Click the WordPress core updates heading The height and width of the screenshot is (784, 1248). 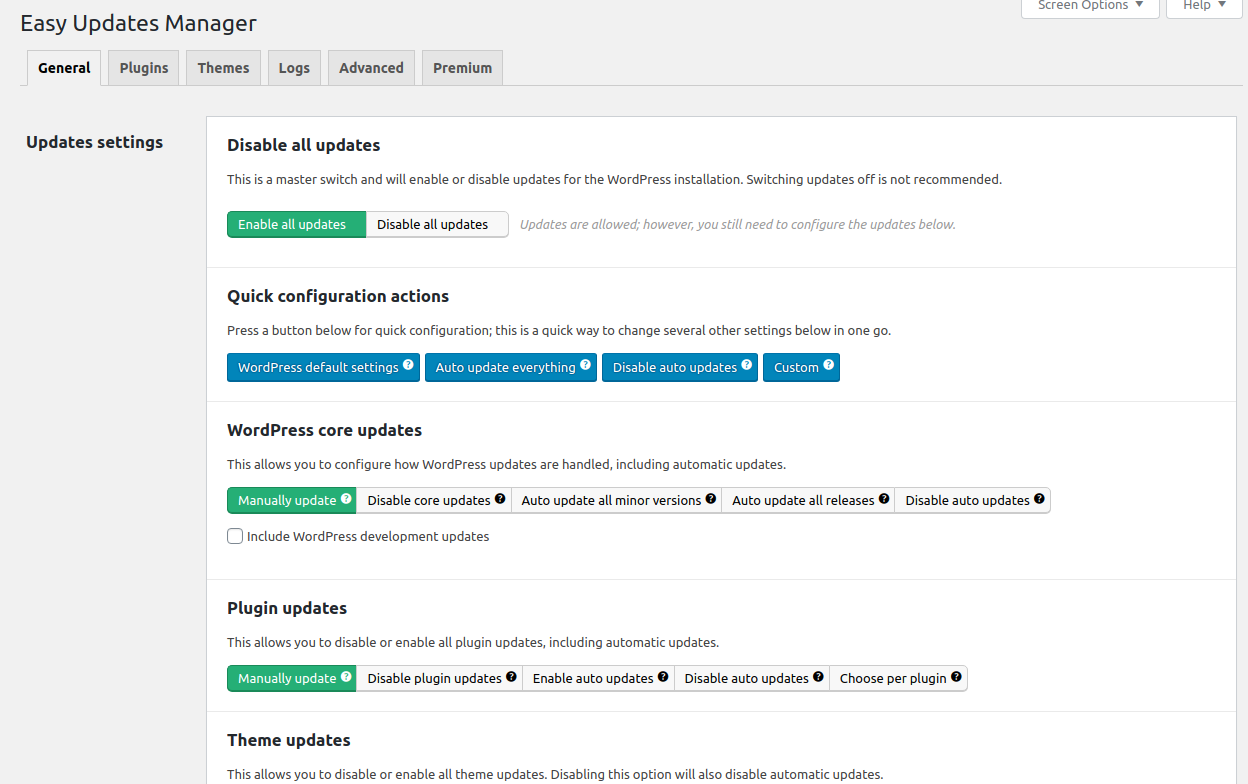click(x=325, y=430)
